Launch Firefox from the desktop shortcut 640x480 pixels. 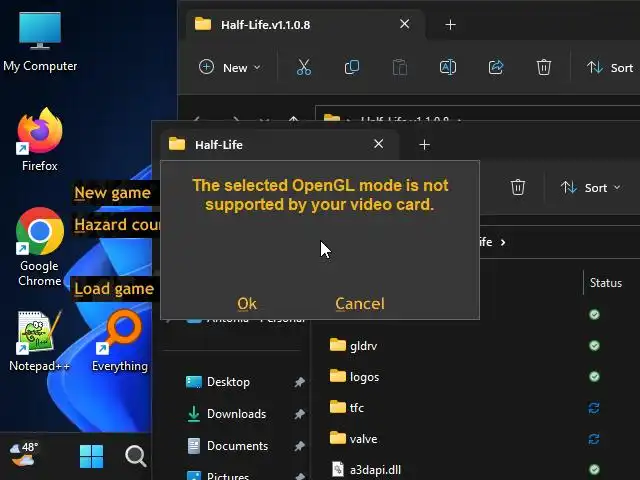(x=40, y=140)
